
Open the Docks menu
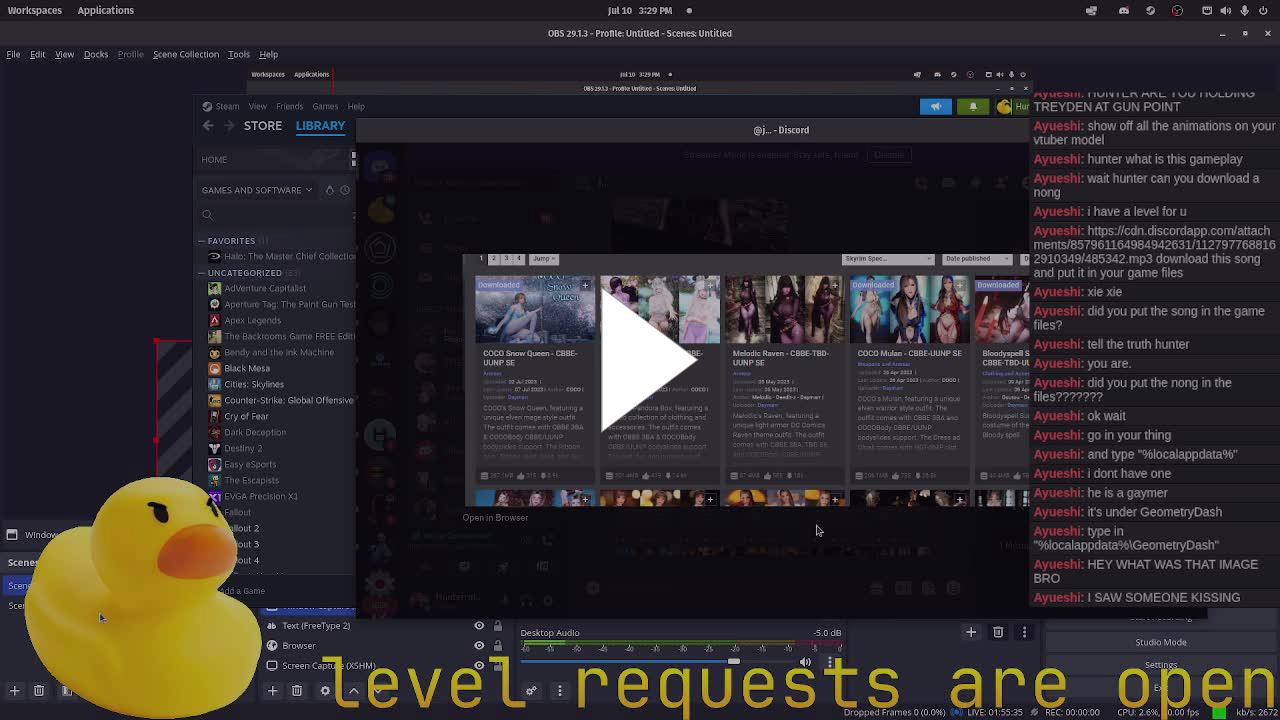95,54
